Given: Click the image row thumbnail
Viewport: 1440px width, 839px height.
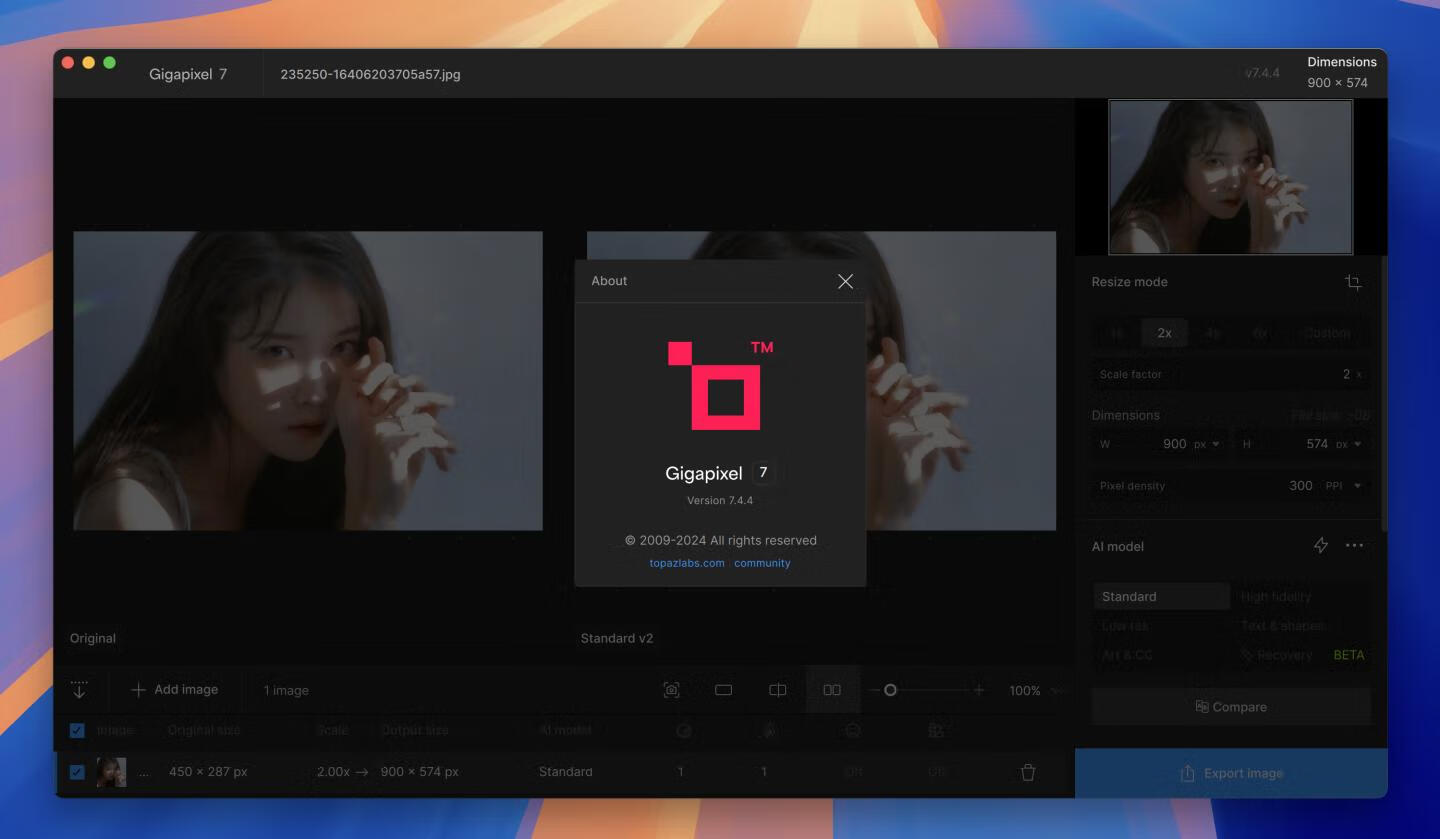Looking at the screenshot, I should pos(111,772).
